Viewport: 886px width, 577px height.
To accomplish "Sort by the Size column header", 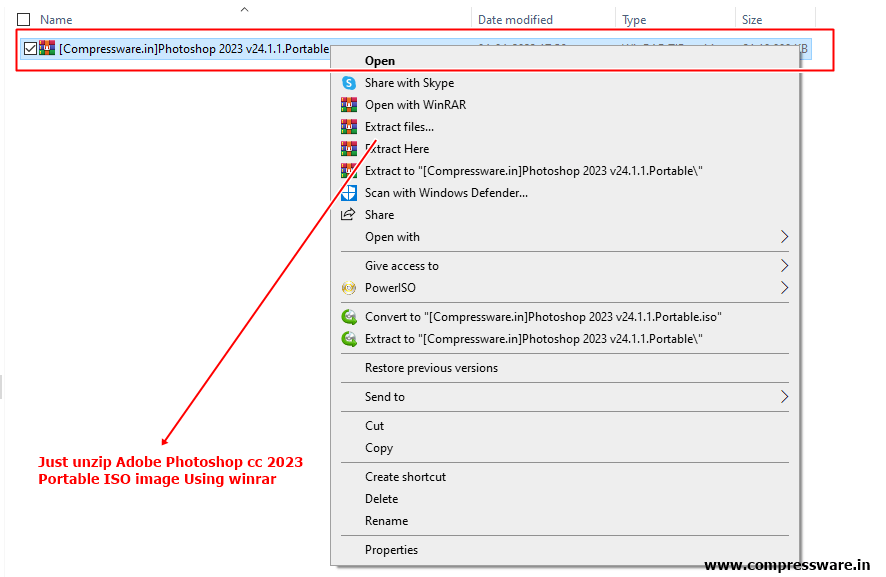I will point(752,20).
